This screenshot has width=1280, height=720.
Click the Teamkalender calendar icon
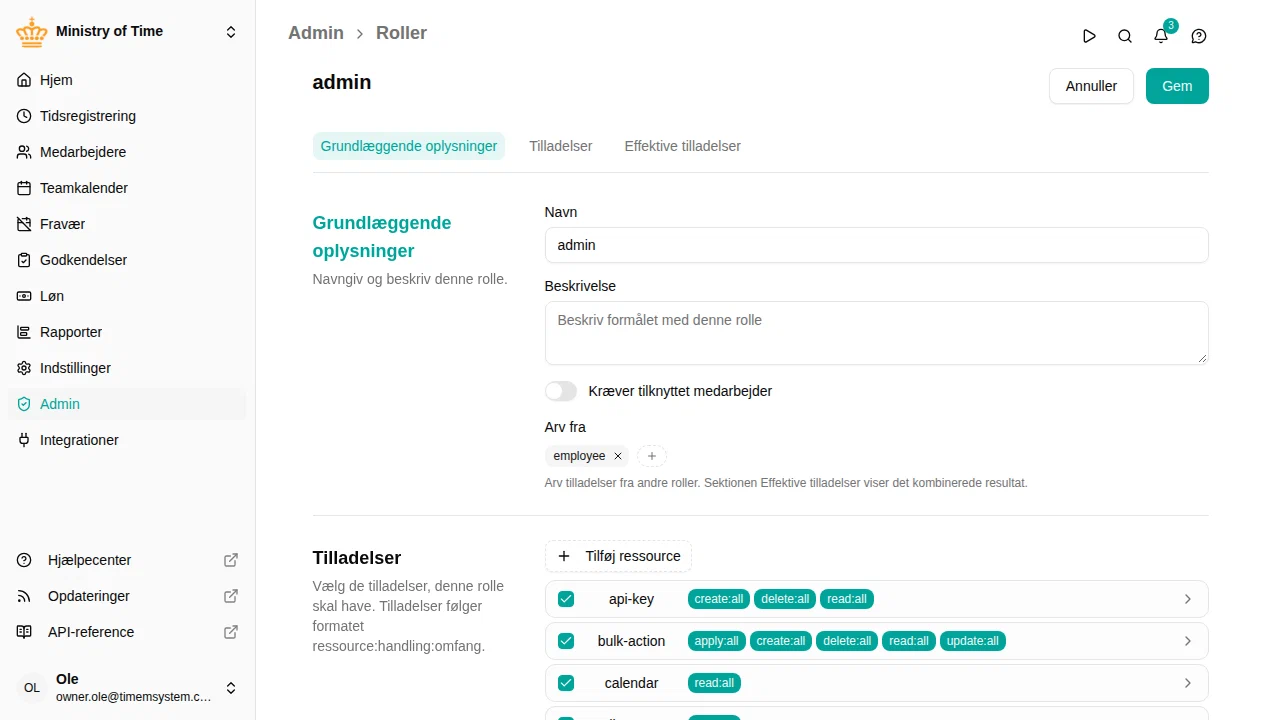coord(25,188)
